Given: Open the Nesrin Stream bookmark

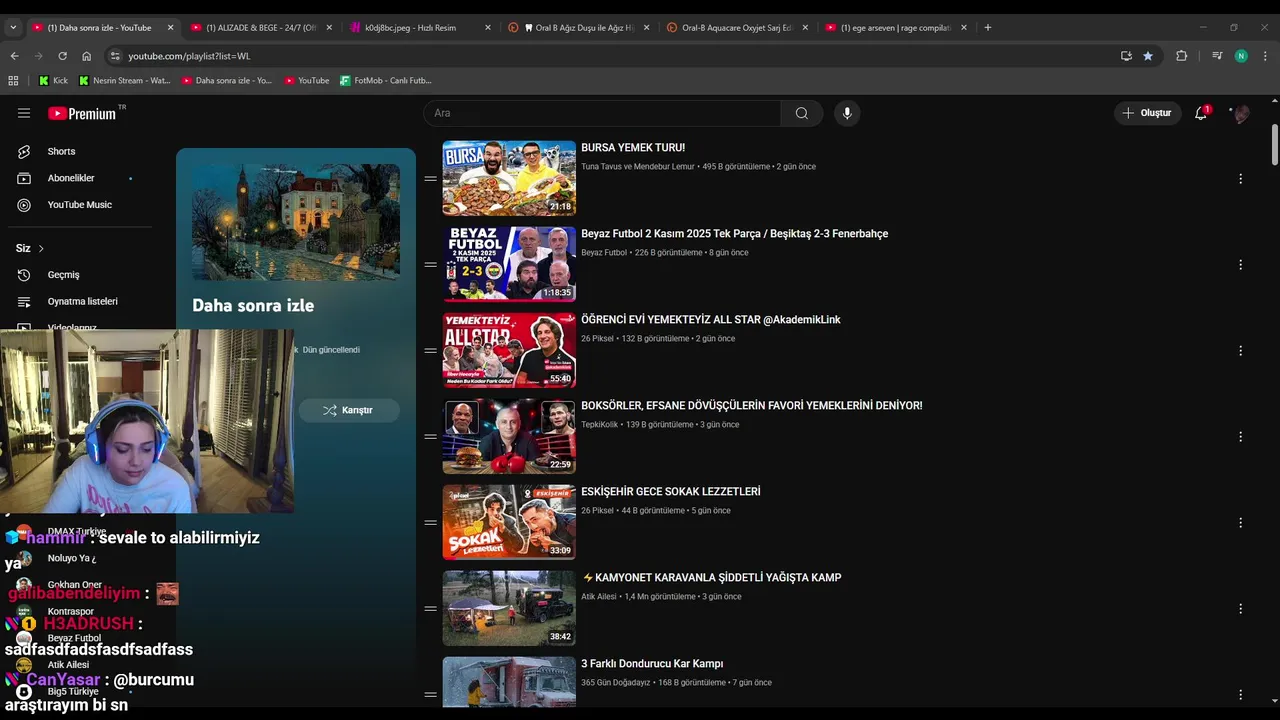Looking at the screenshot, I should pyautogui.click(x=125, y=80).
